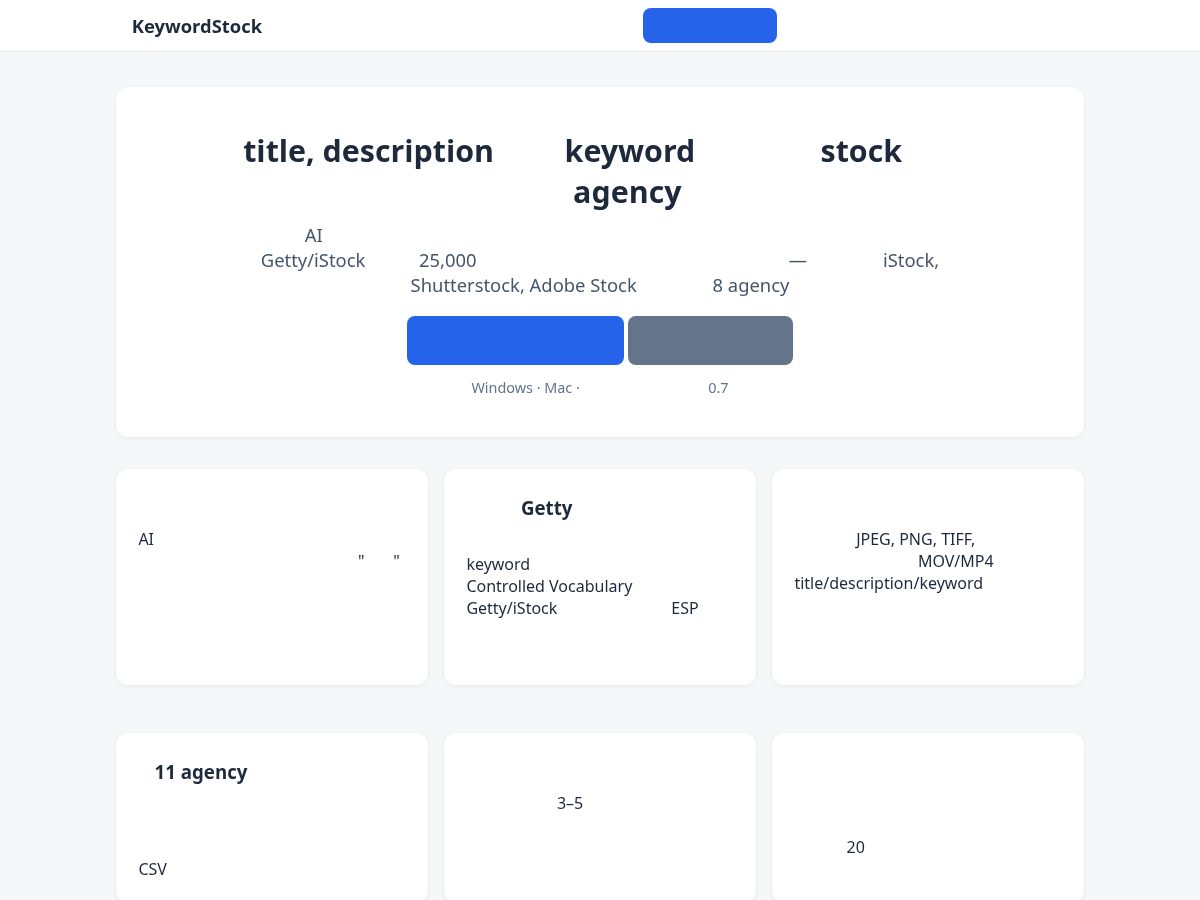Viewport: 1200px width, 900px height.
Task: Click the KeywordStock logo in the header
Action: 197,27
